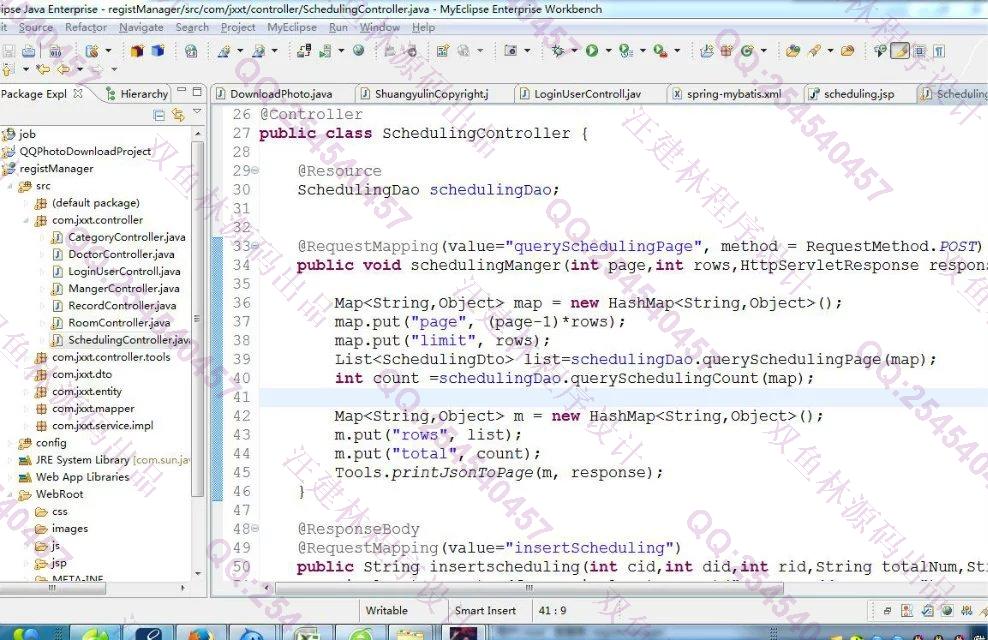This screenshot has width=988, height=640.
Task: Open Package Explorer view menu triangle
Action: tap(197, 111)
